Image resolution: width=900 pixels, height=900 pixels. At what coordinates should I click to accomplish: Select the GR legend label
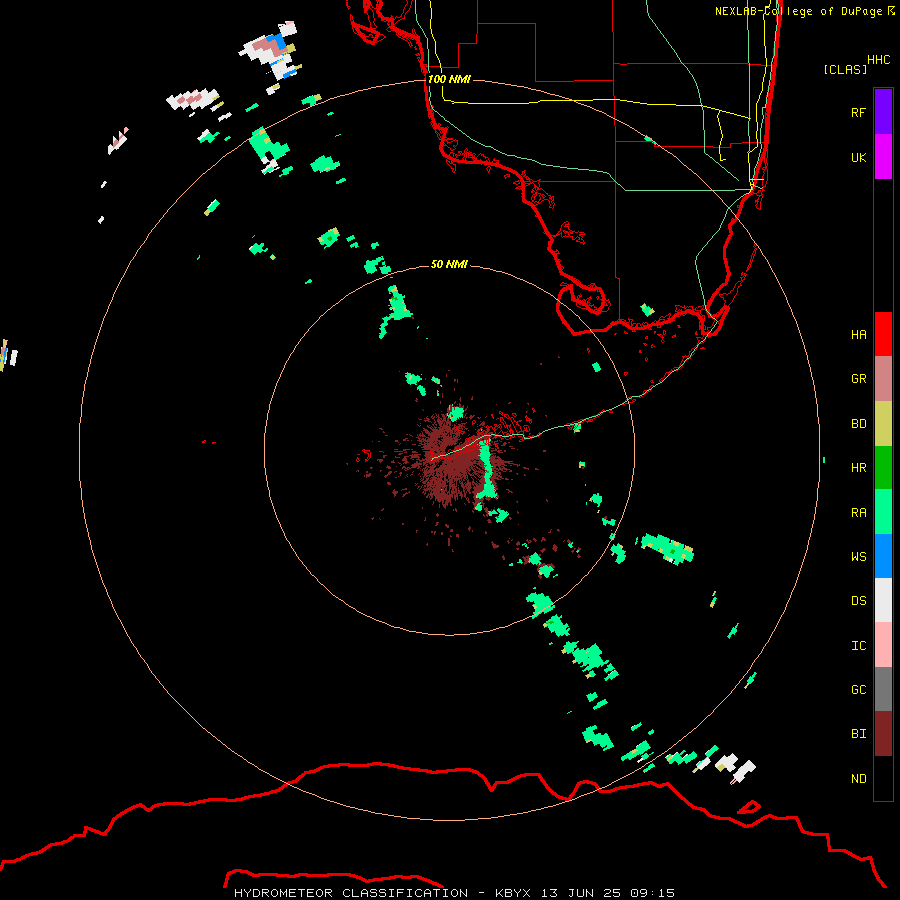858,378
